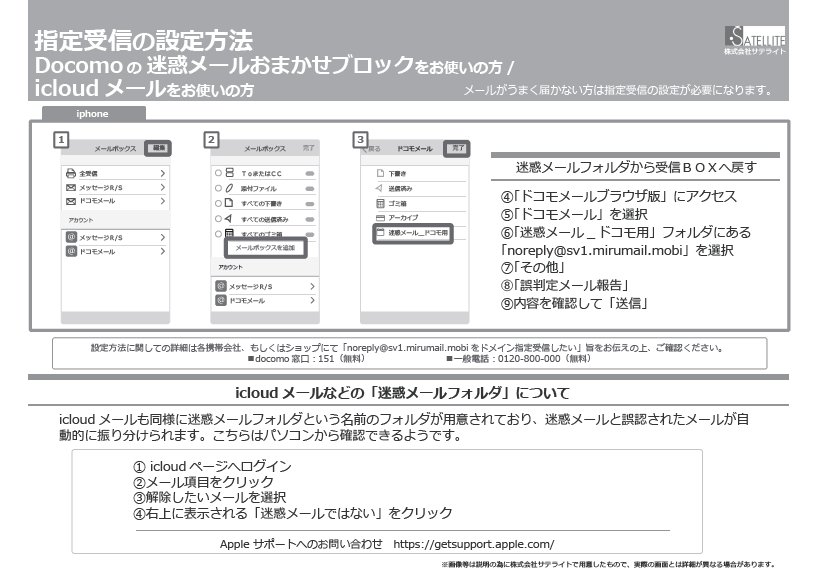Viewport: 819px width, 586px height.
Task: Click the folder icon of 迷惑メール_ドコモ用 in screen 3
Action: tap(381, 232)
